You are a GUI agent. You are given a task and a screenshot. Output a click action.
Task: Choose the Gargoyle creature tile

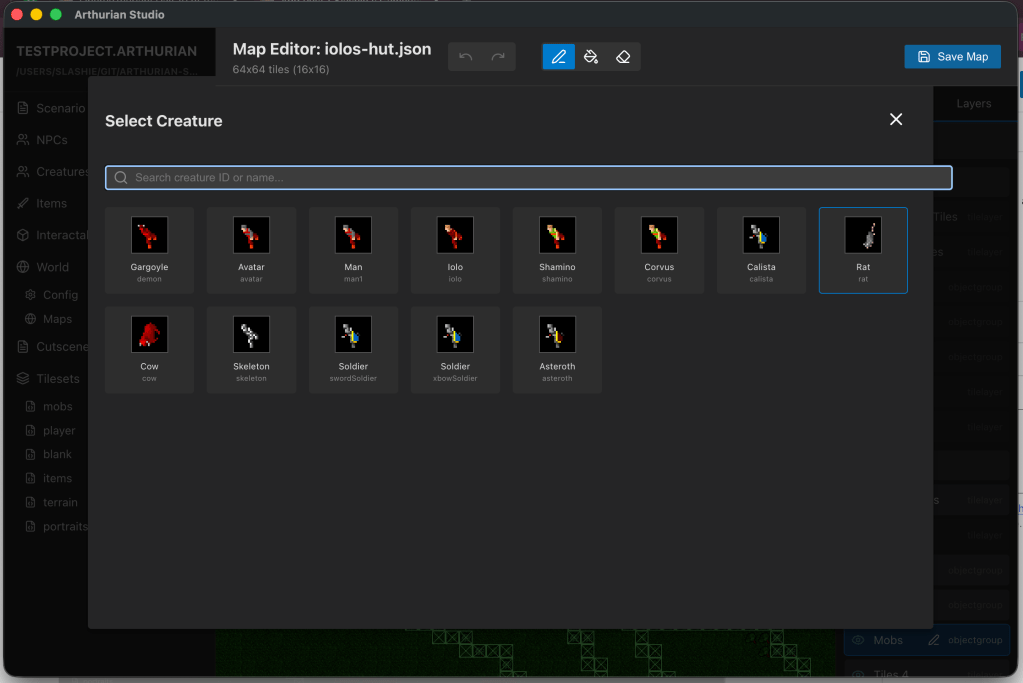[149, 250]
